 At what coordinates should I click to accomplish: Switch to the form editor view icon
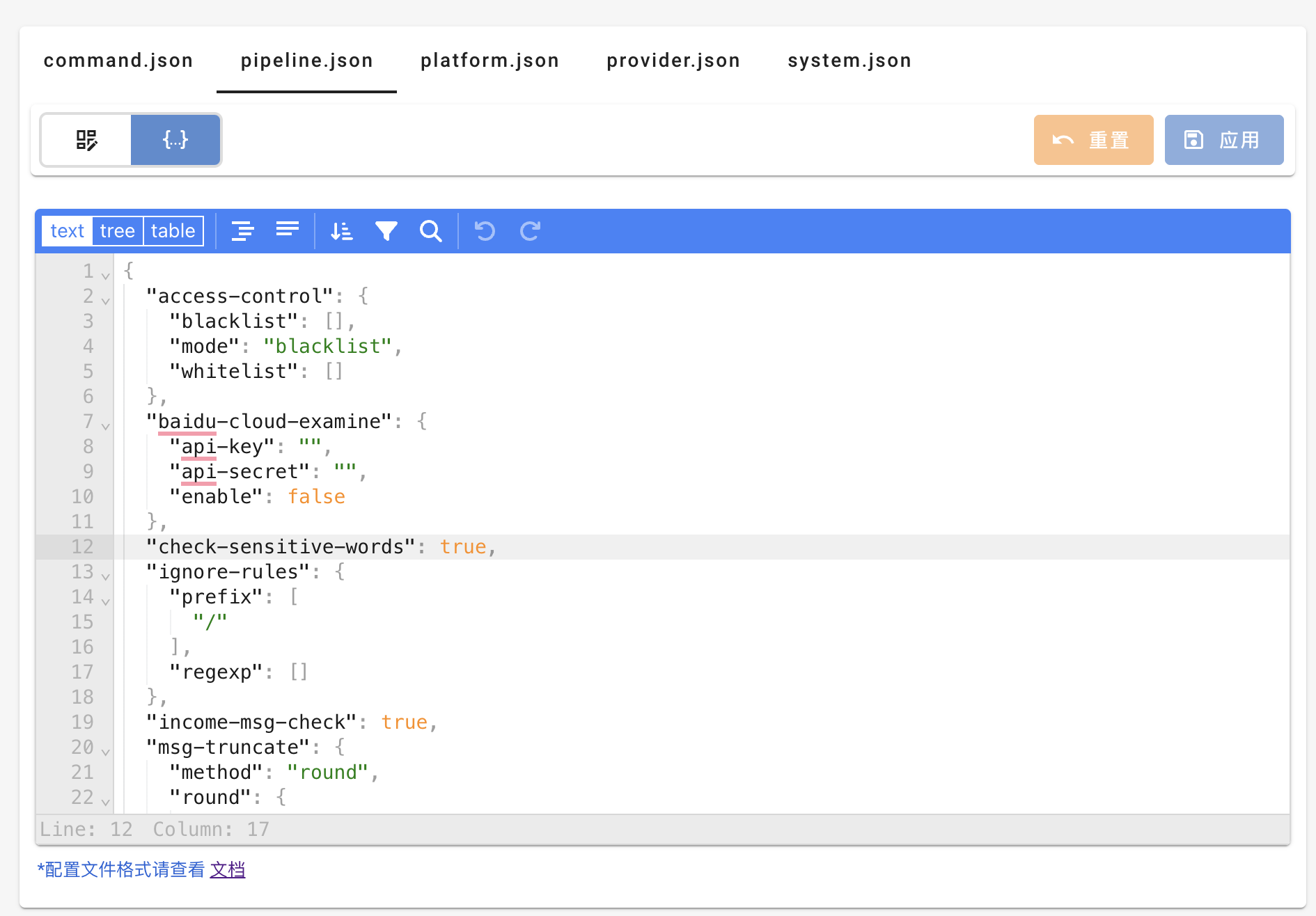pos(86,140)
